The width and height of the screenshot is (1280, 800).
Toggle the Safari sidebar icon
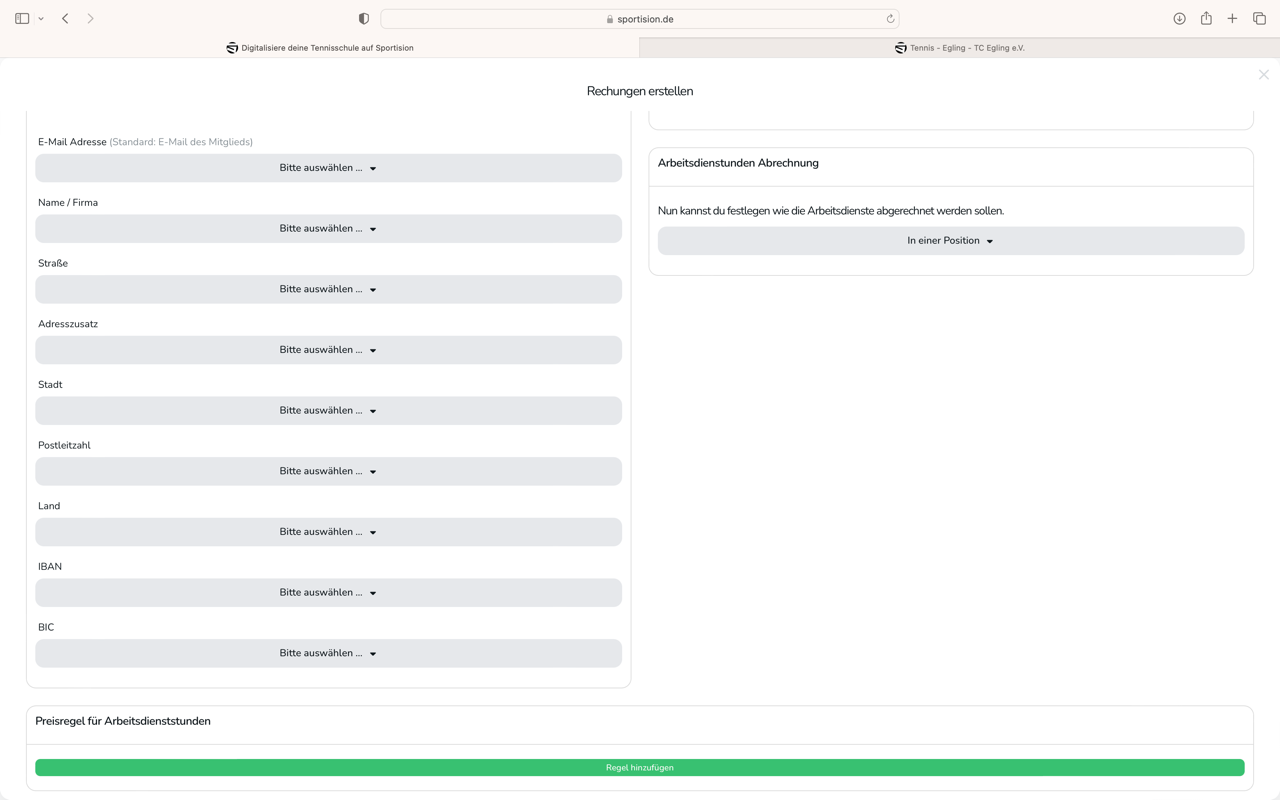click(22, 19)
